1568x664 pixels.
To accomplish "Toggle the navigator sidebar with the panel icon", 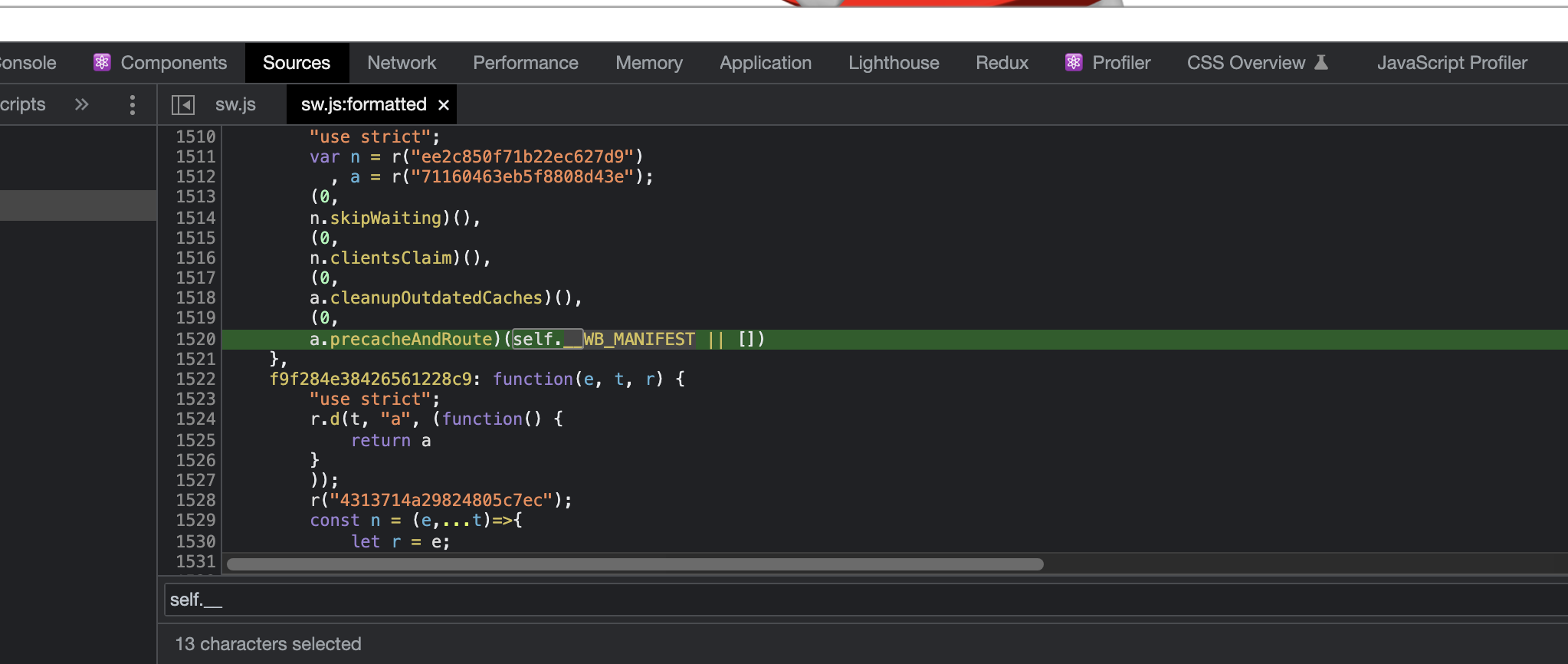I will (x=182, y=104).
